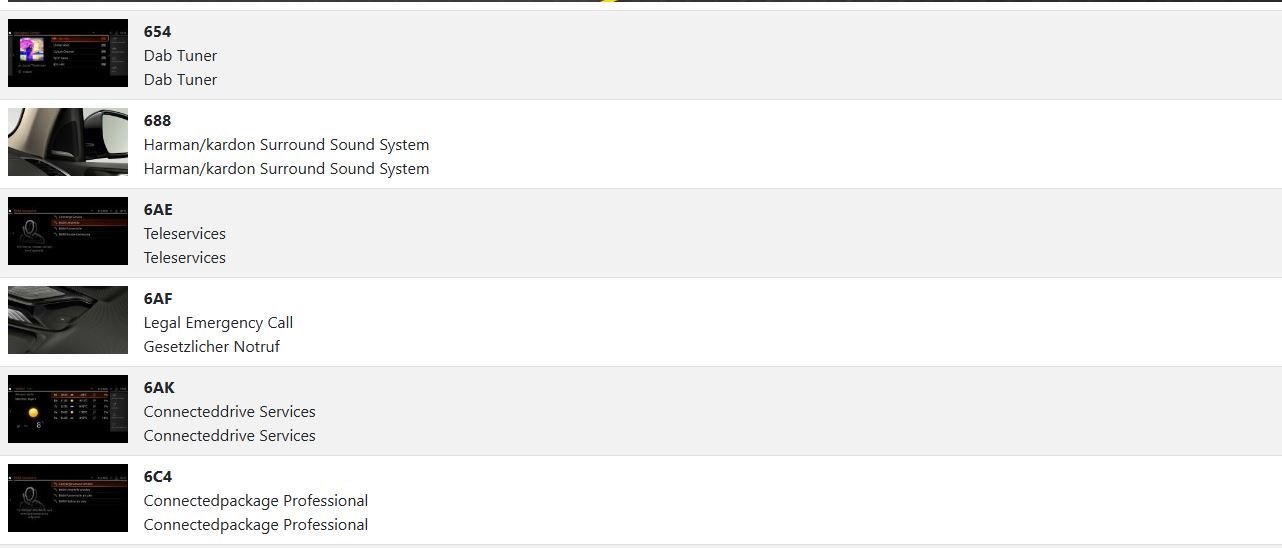Image resolution: width=1282 pixels, height=548 pixels.
Task: Select the Gesetzlicher Notruf description
Action: (211, 347)
